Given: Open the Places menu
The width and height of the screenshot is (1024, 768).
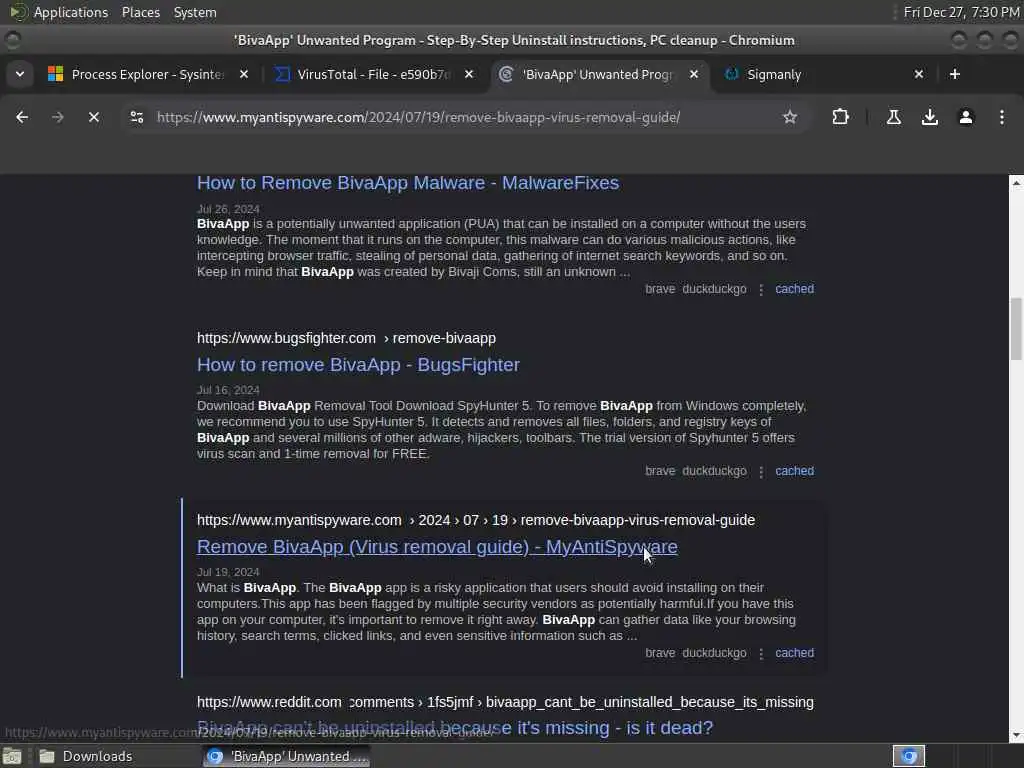Looking at the screenshot, I should 140,12.
